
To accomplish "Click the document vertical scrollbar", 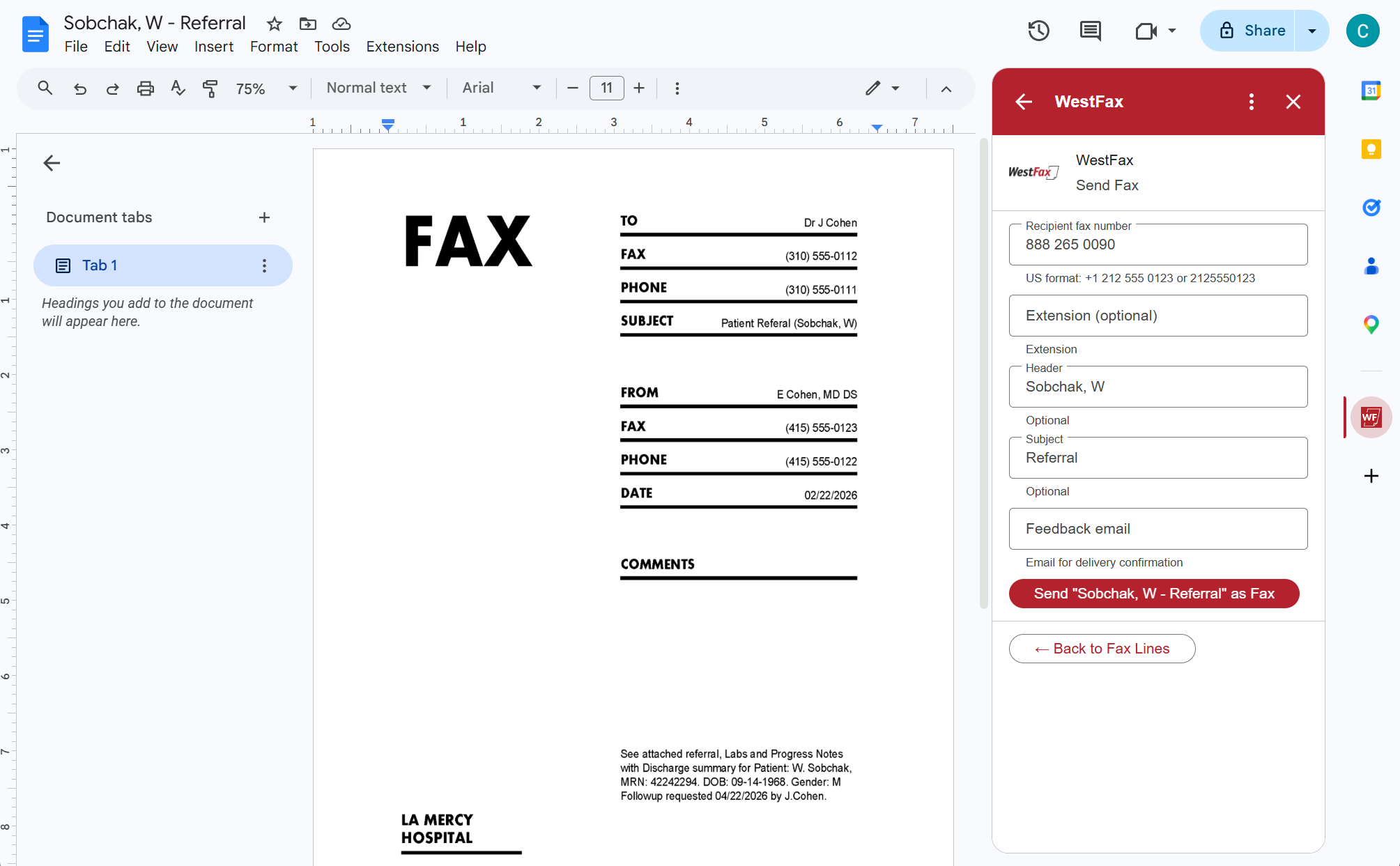I will [x=984, y=373].
